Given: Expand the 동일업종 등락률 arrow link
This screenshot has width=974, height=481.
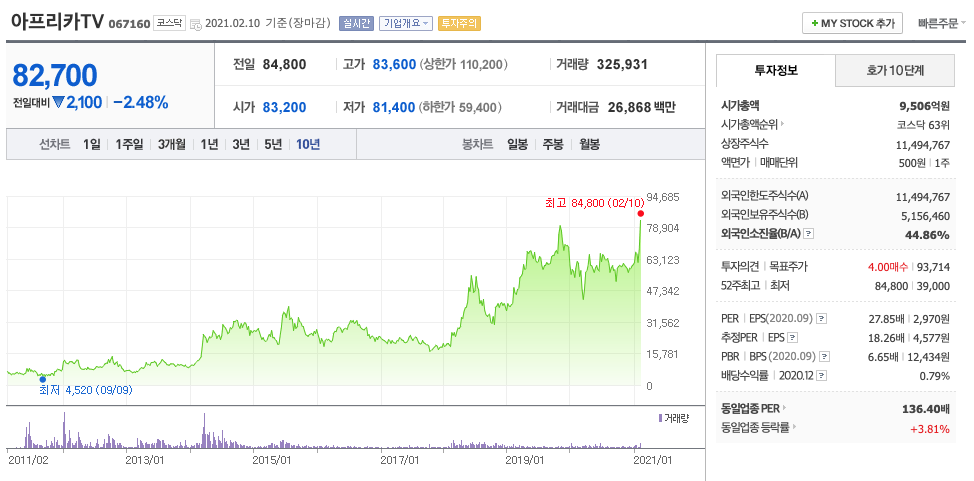Looking at the screenshot, I should click(x=794, y=428).
